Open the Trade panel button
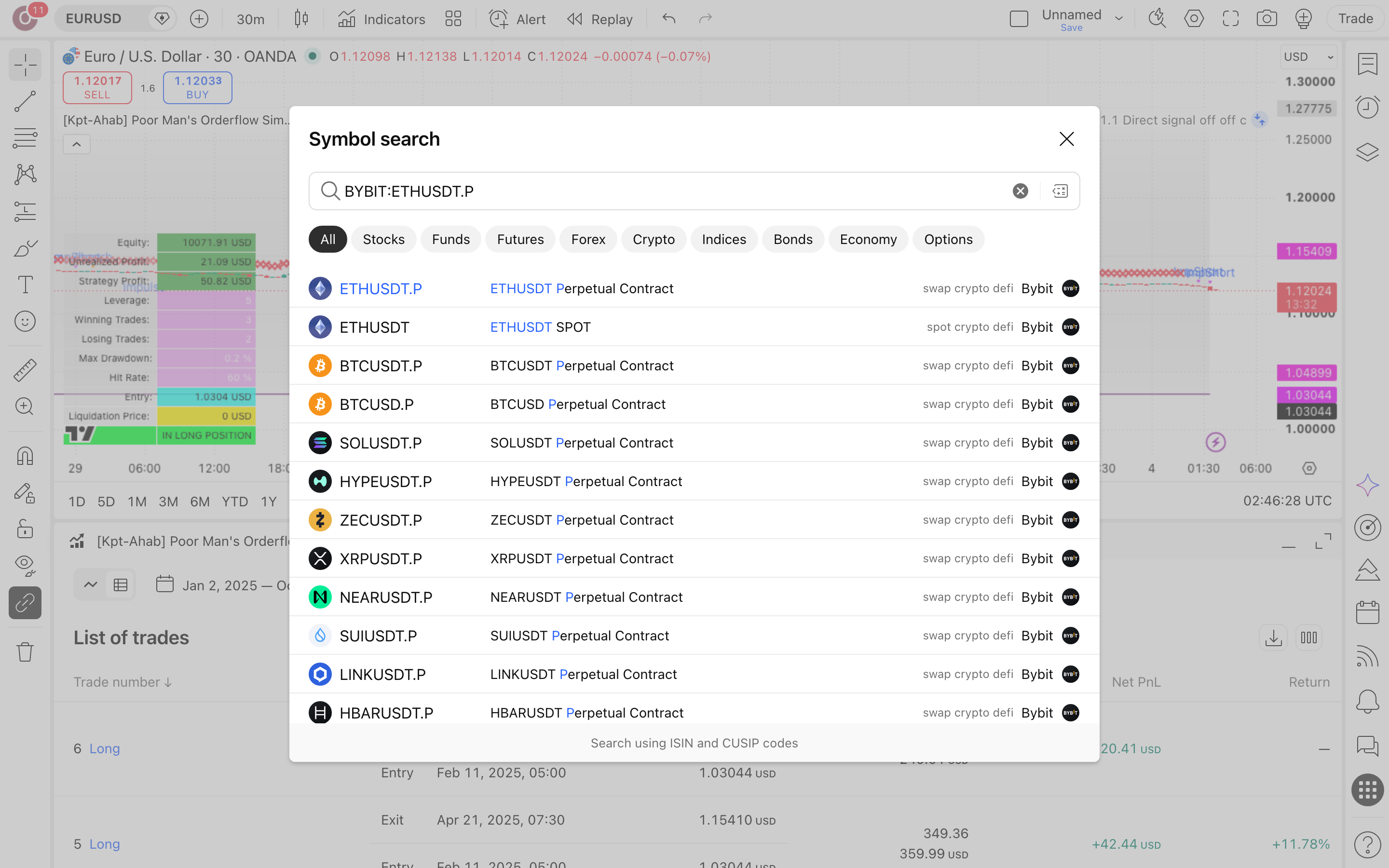Viewport: 1389px width, 868px height. click(x=1355, y=19)
